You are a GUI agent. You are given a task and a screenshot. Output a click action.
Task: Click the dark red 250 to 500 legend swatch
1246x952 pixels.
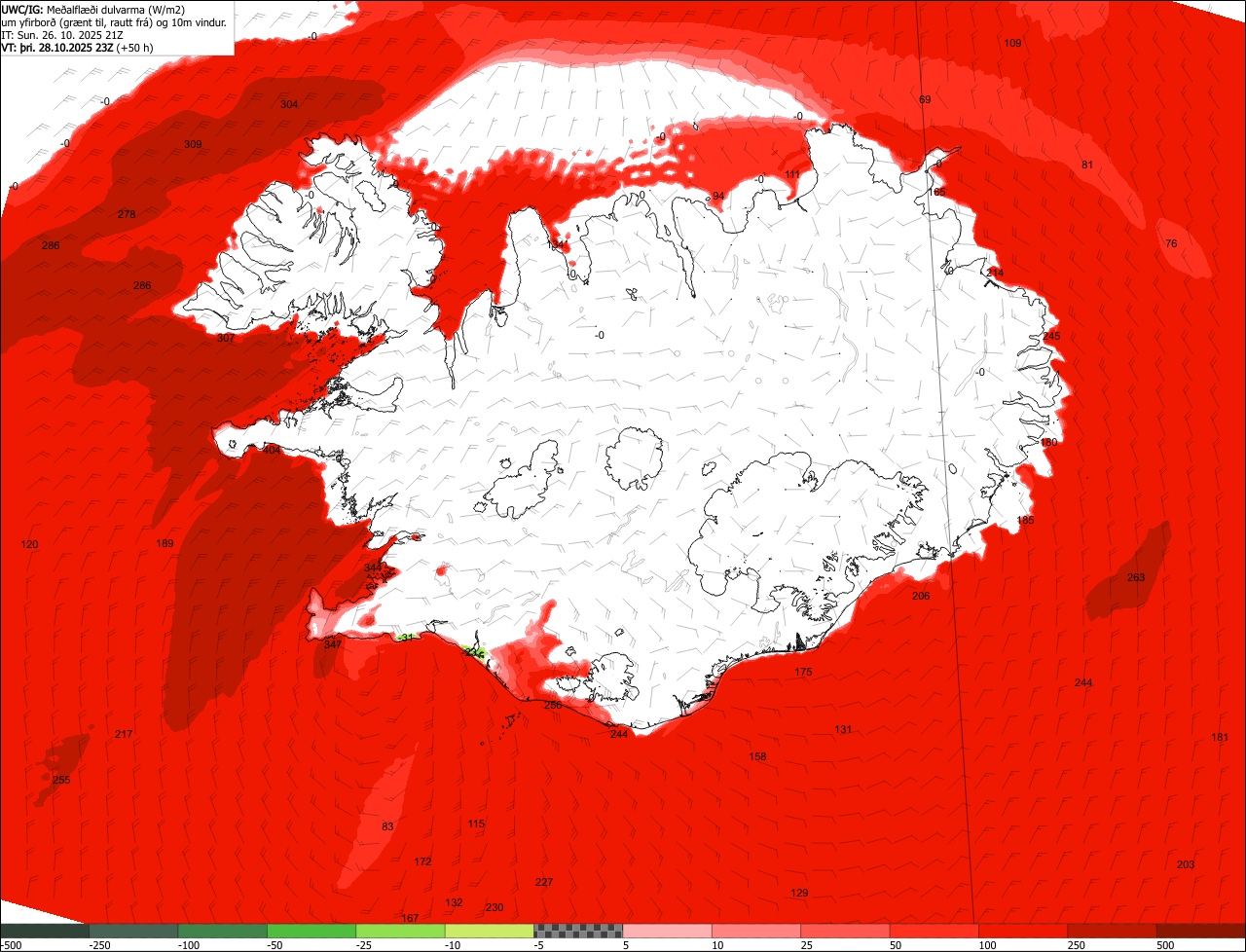1112,931
